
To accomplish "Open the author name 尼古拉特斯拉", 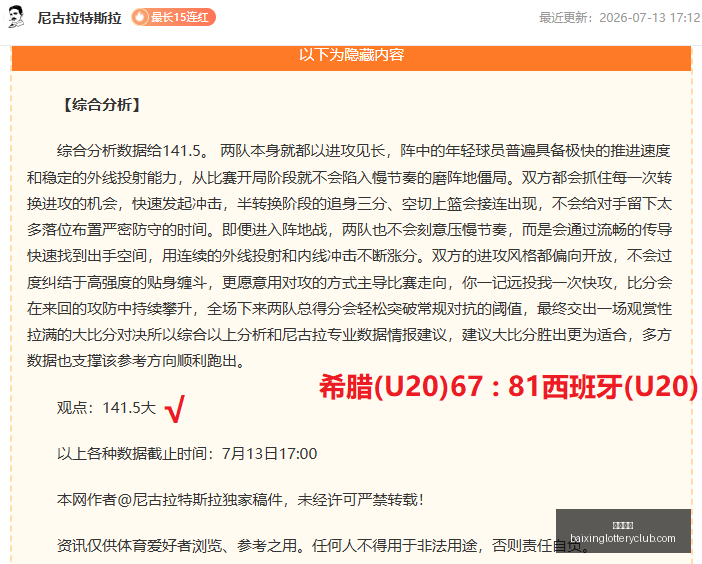I will (80, 18).
